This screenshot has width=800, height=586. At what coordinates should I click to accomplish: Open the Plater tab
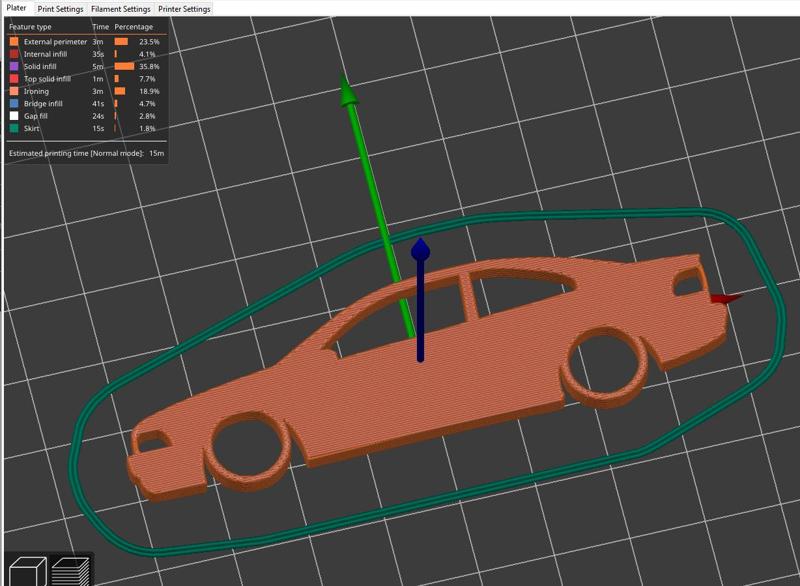(x=17, y=8)
